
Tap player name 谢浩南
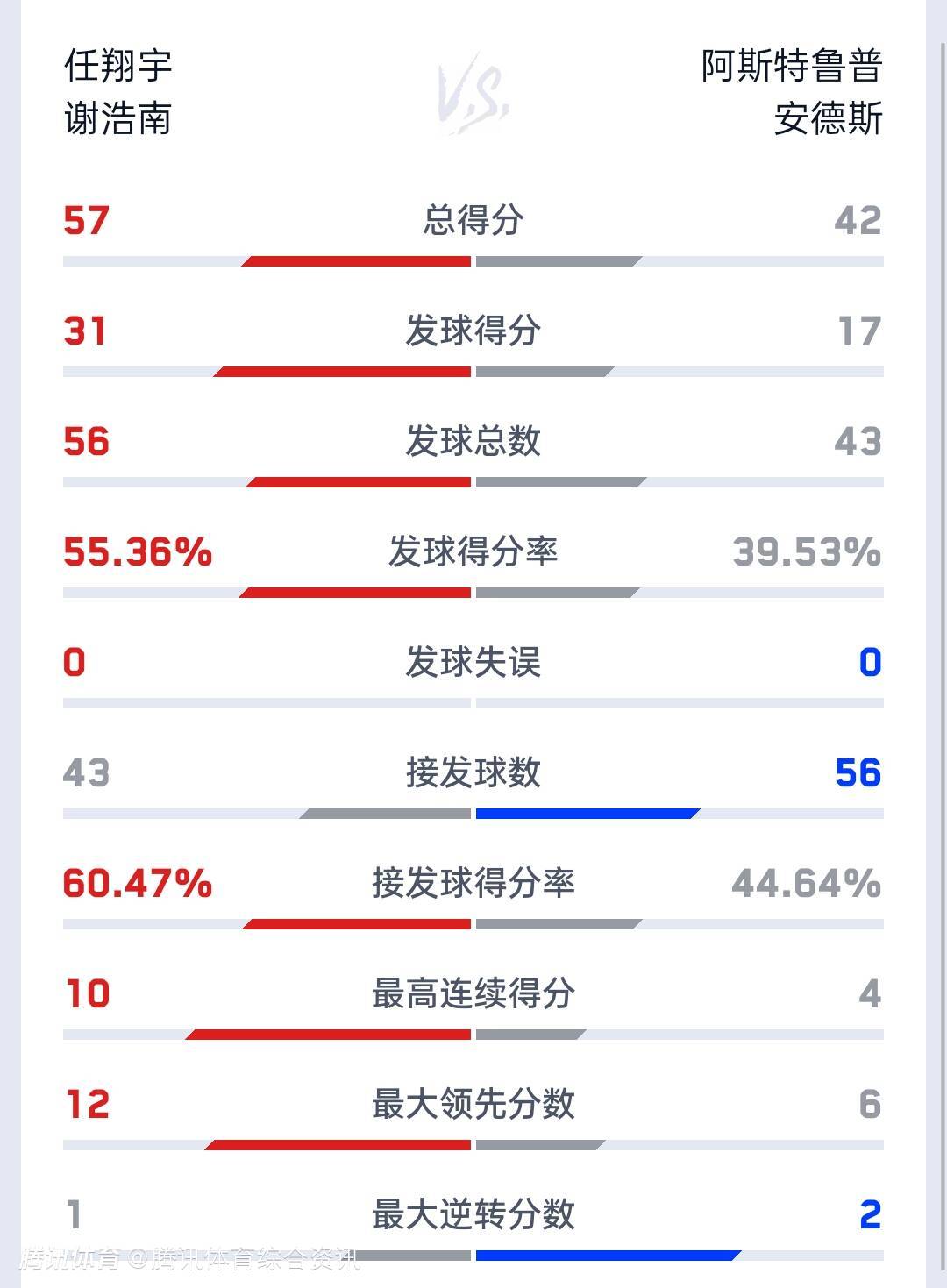[x=117, y=119]
